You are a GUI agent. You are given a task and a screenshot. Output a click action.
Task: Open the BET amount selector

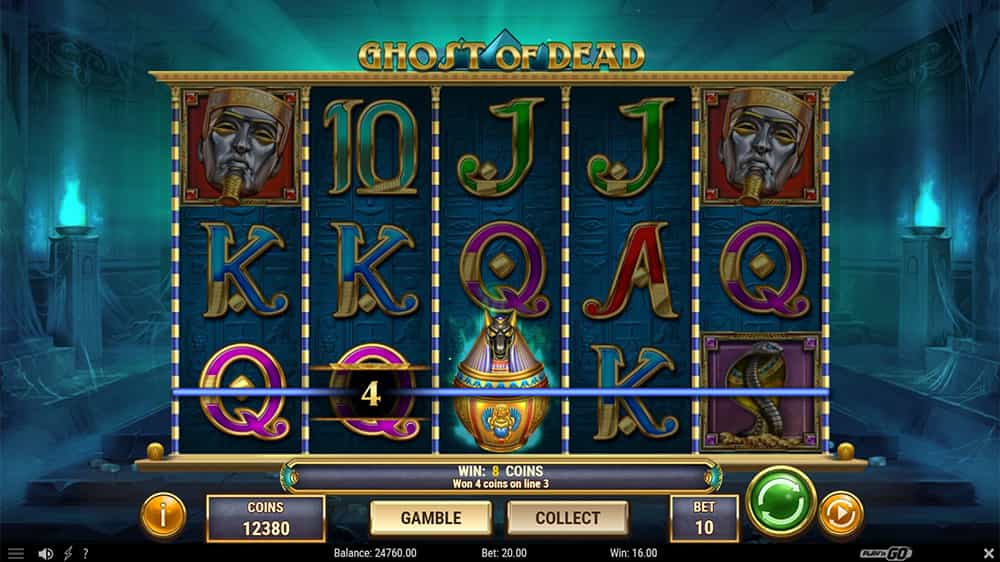coord(704,517)
